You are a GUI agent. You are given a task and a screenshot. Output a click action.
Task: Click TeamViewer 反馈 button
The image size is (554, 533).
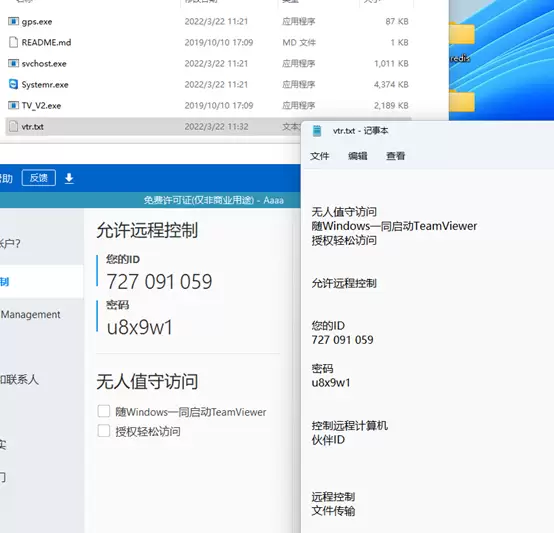39,178
